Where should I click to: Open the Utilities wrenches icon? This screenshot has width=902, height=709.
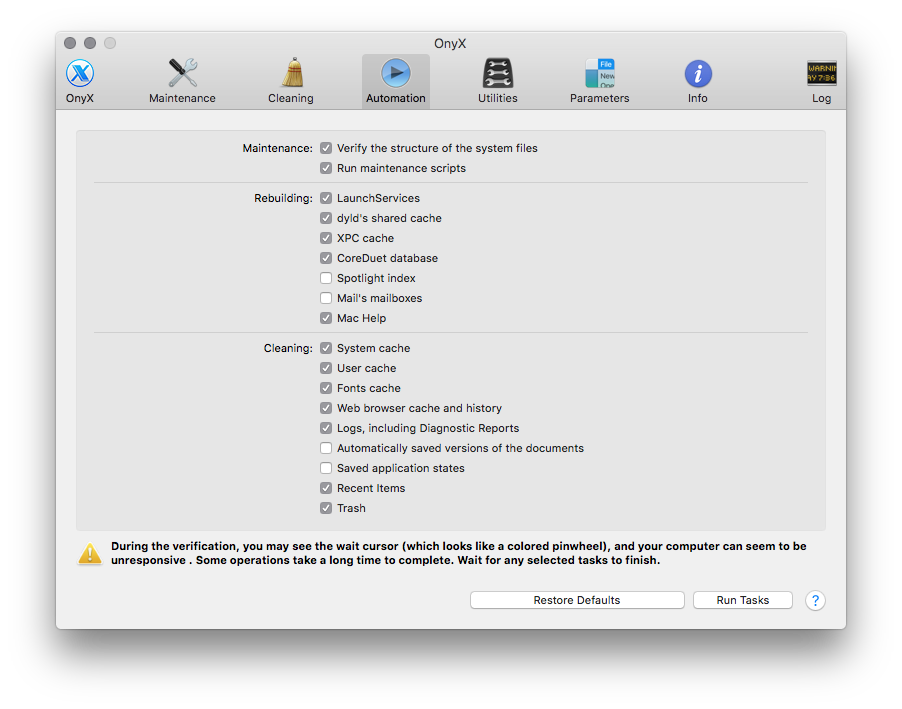[x=498, y=73]
